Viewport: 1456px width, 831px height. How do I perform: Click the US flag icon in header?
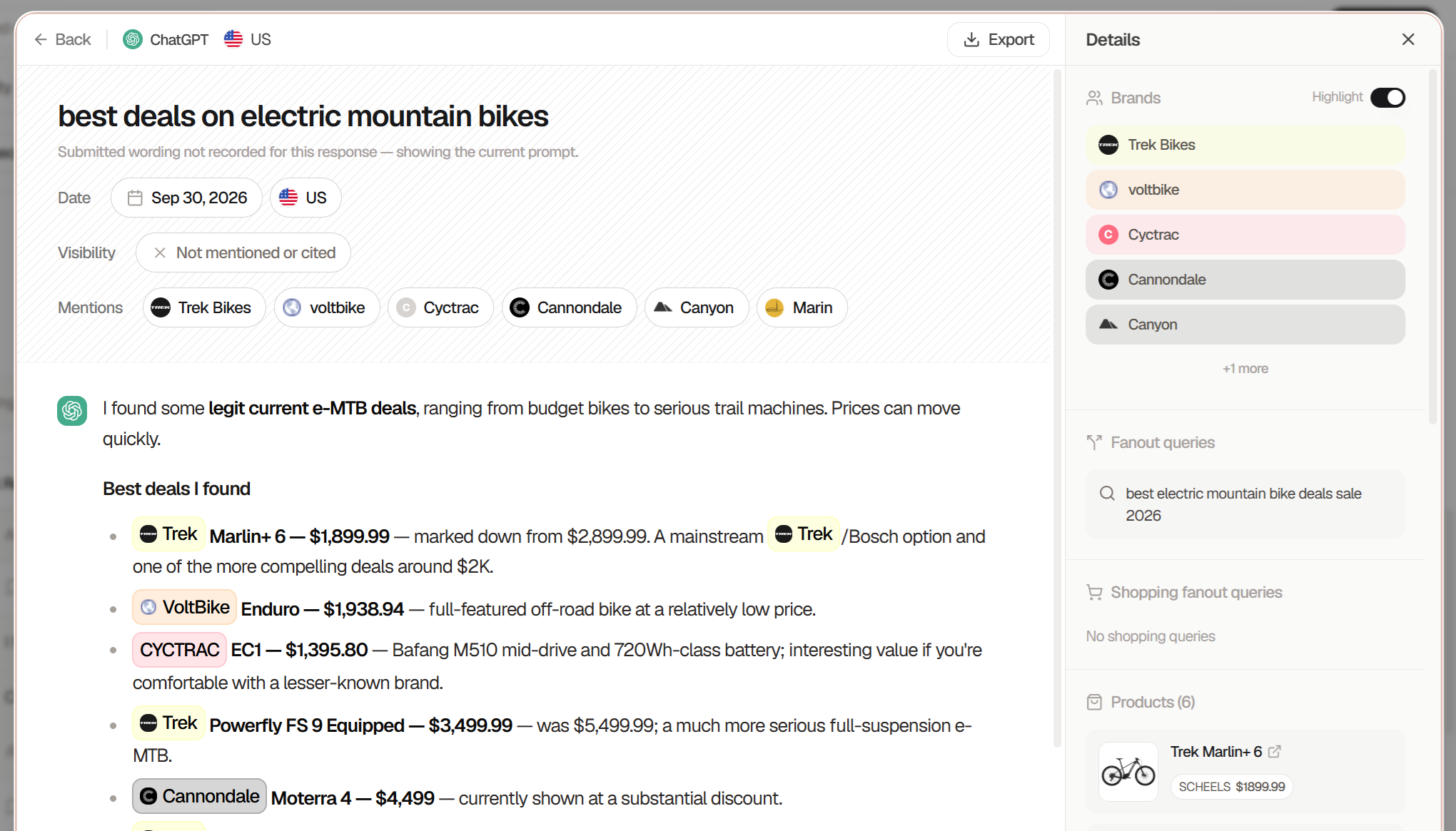(233, 39)
